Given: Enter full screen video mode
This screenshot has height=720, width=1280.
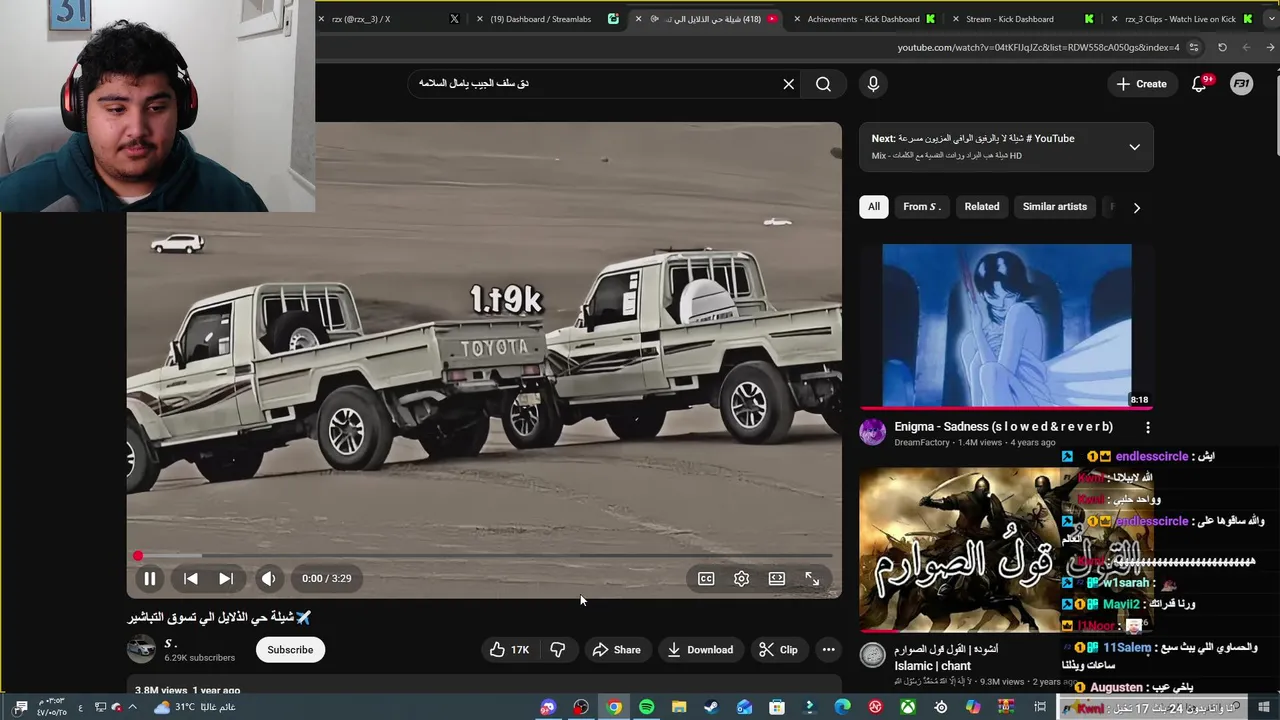Looking at the screenshot, I should 812,578.
